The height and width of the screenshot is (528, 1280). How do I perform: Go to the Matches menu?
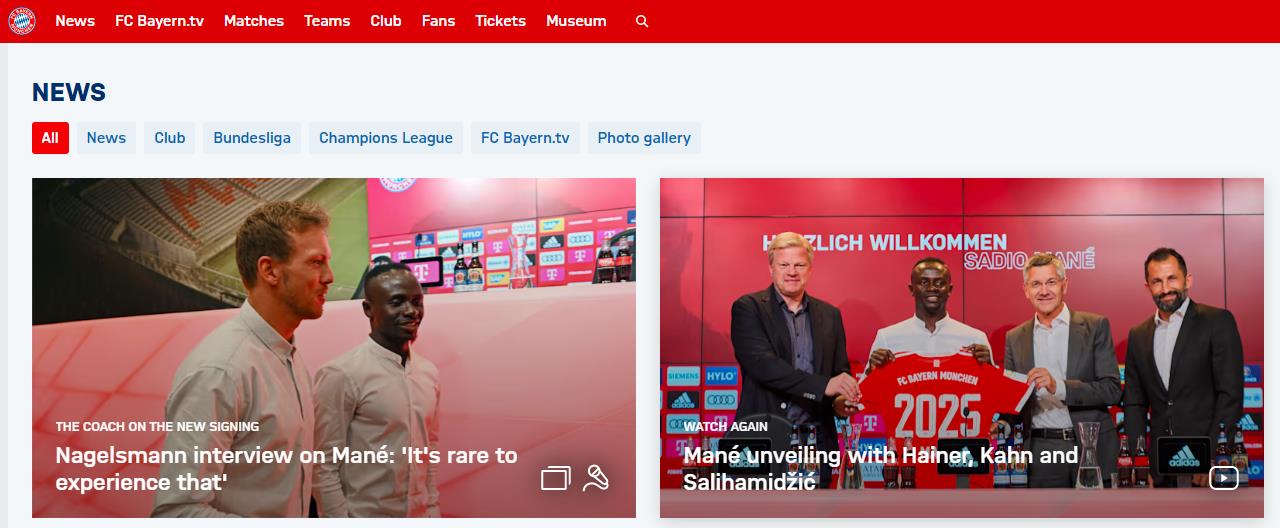(254, 21)
